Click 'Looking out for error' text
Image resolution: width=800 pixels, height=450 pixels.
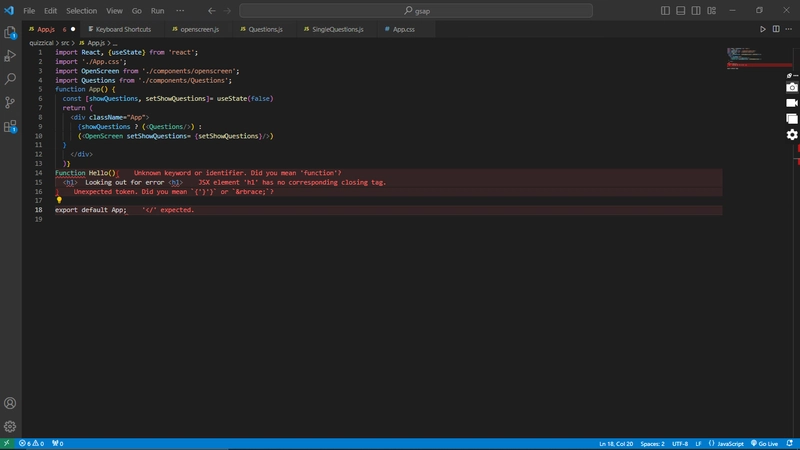124,182
